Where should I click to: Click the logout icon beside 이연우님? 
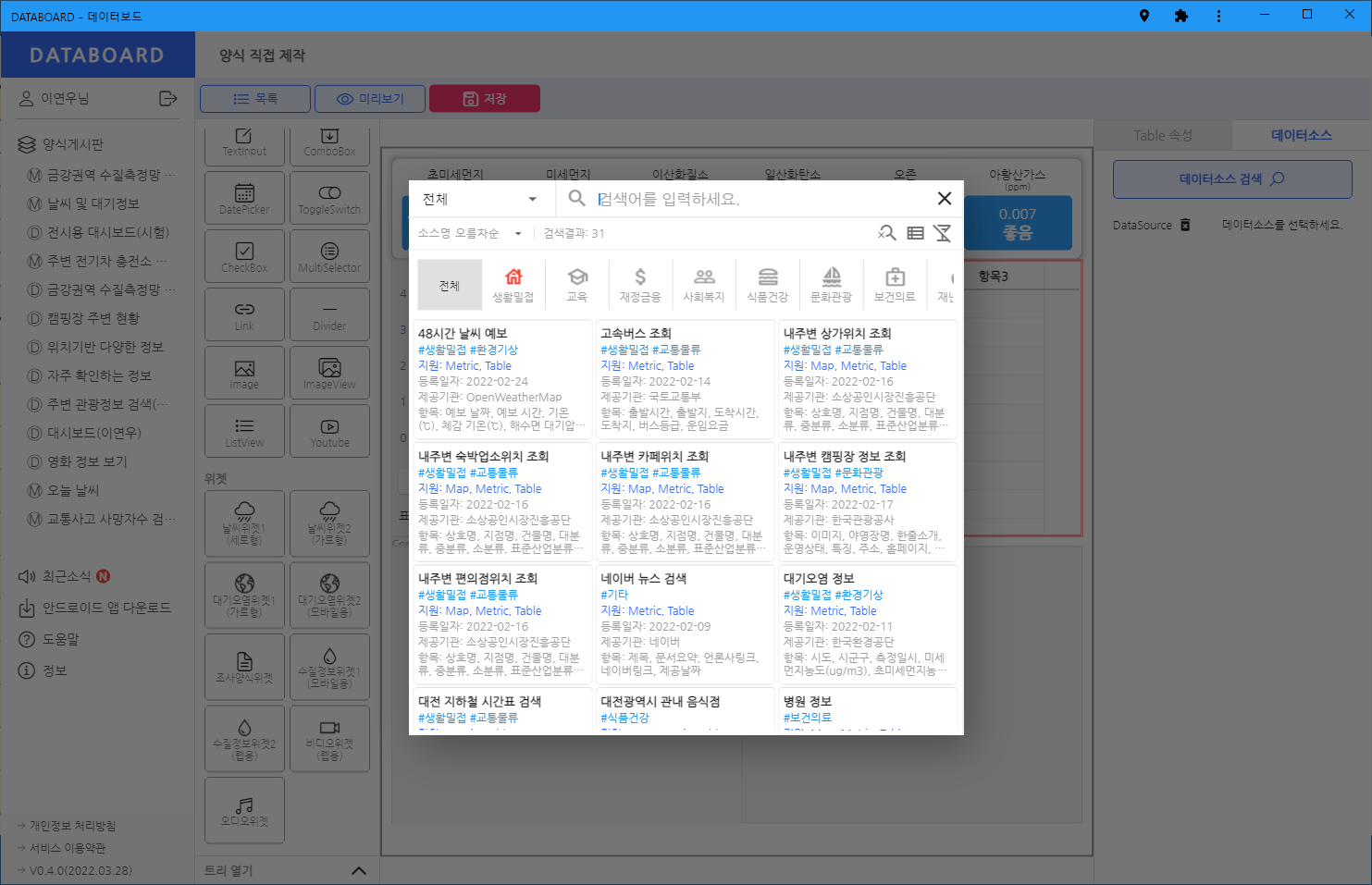168,98
